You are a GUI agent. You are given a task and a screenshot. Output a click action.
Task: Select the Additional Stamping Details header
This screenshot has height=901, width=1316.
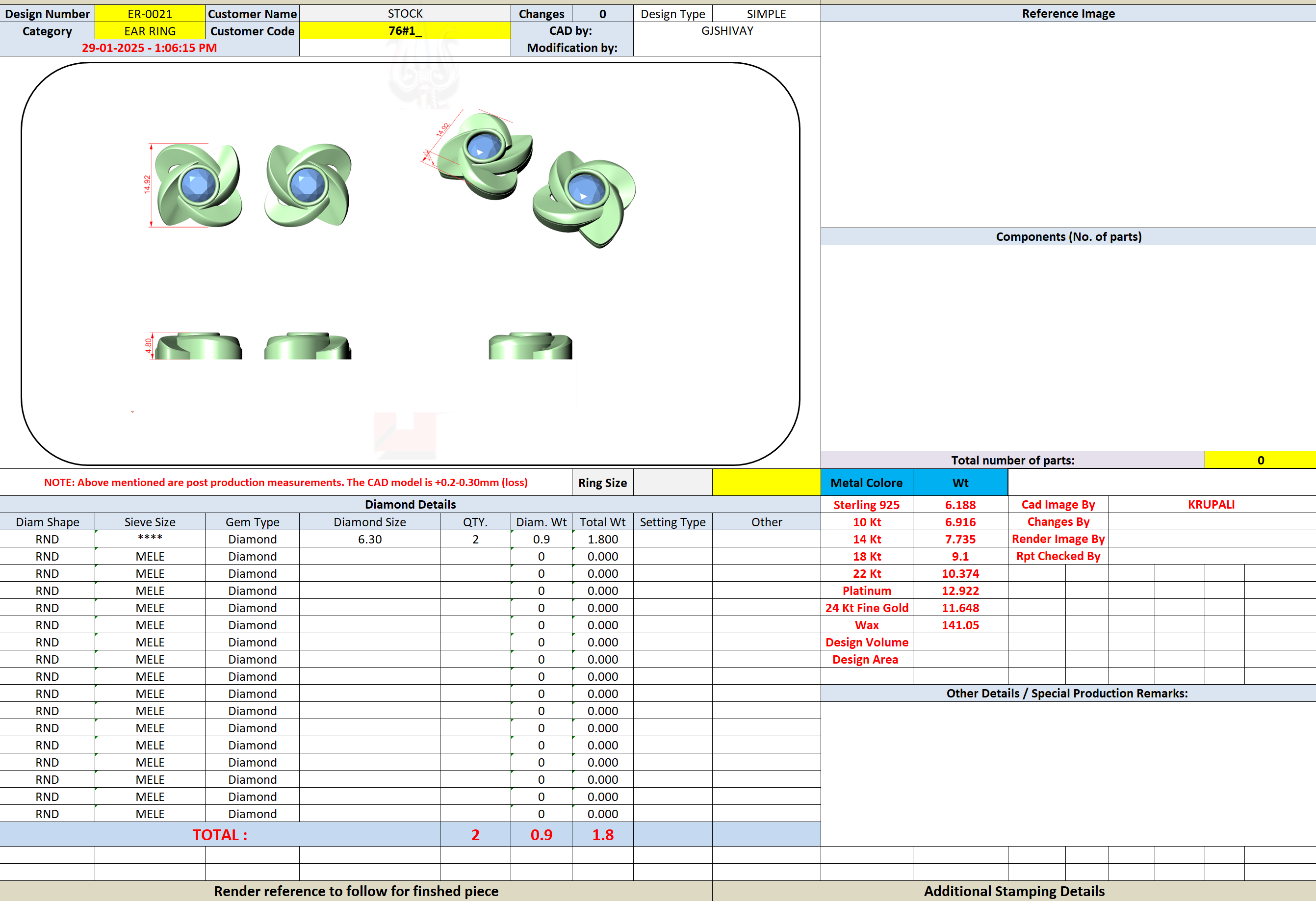click(1014, 891)
